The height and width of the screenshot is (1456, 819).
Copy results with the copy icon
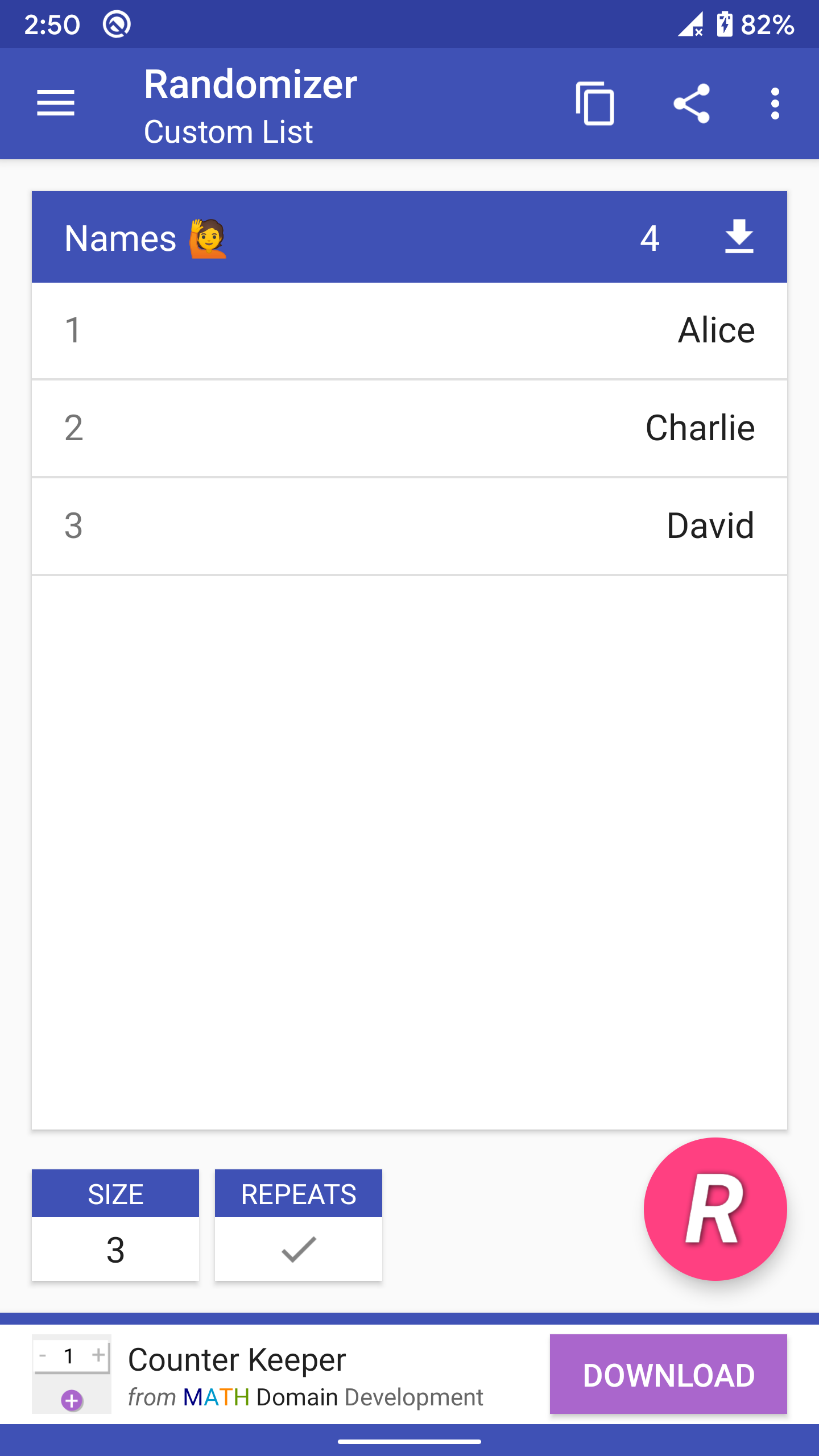(x=595, y=104)
